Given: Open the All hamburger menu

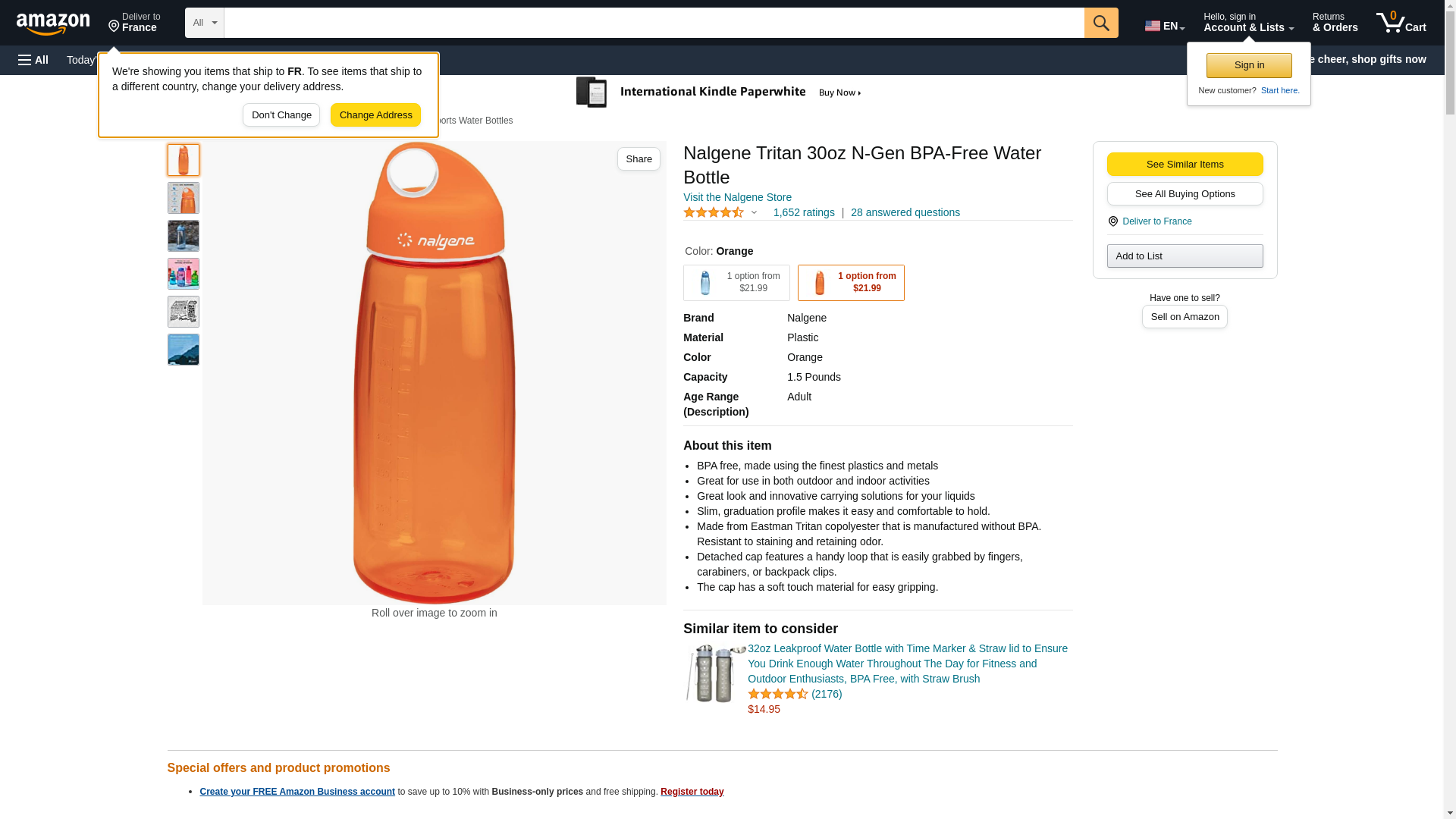Looking at the screenshot, I should (x=33, y=60).
